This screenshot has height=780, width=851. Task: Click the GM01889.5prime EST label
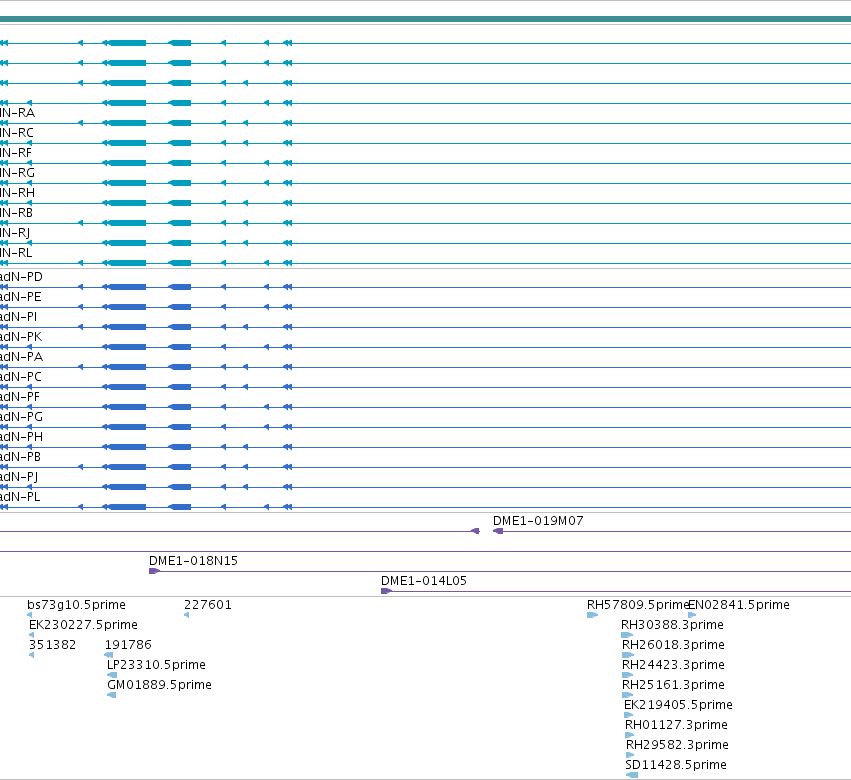pyautogui.click(x=159, y=685)
